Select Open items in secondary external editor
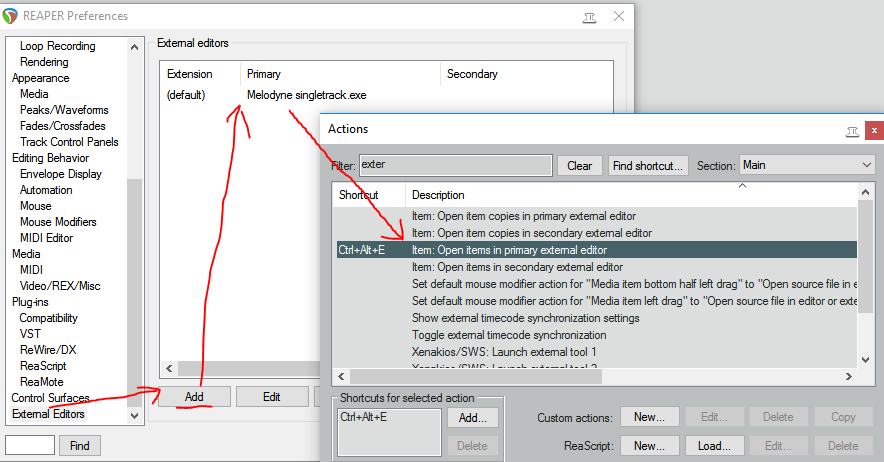884x462 pixels. (x=517, y=267)
